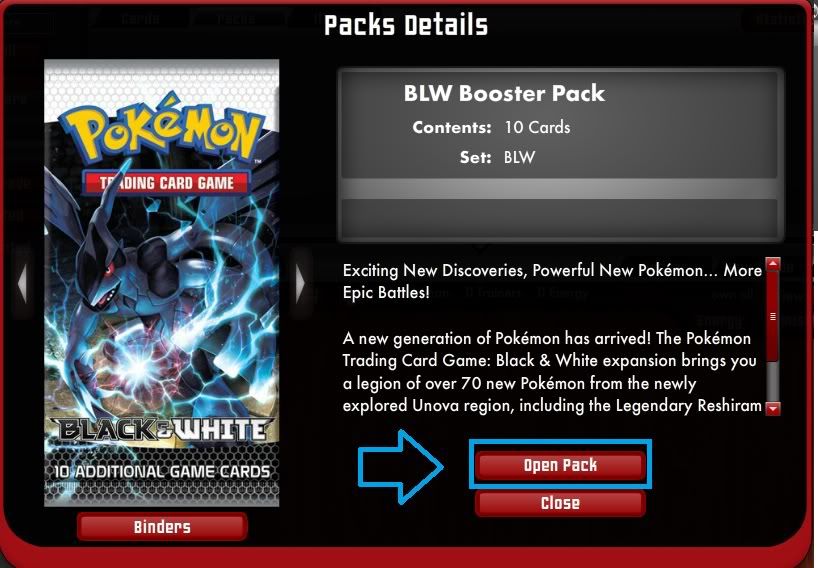
Task: Click the Trading Card Game red banner
Action: pos(166,183)
